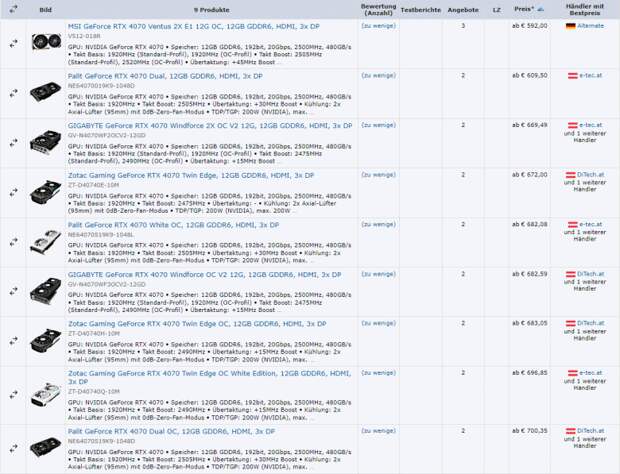Click compare icon for Palit White OC row
The height and width of the screenshot is (474, 620).
click(x=13, y=242)
